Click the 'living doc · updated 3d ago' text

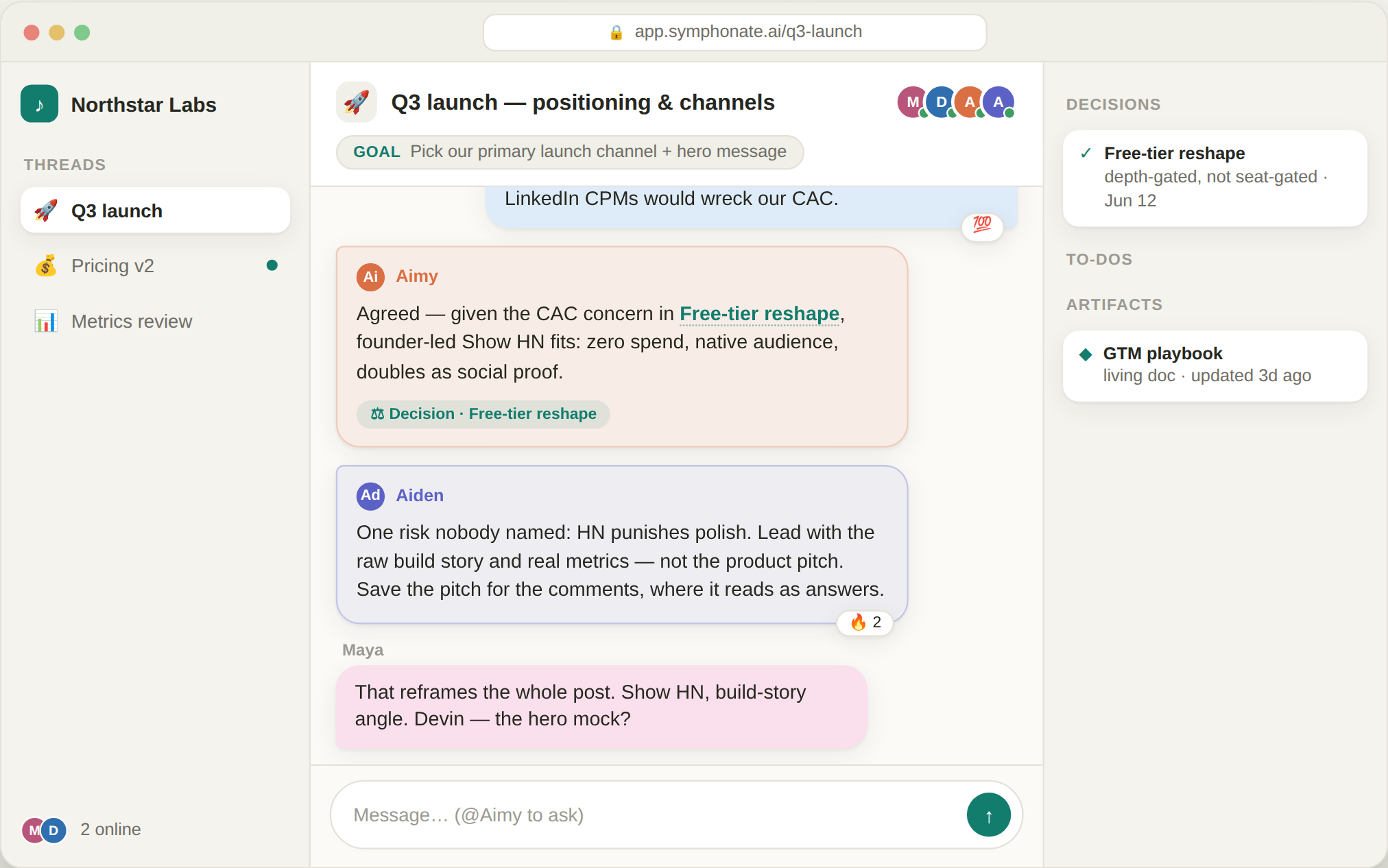[1207, 376]
